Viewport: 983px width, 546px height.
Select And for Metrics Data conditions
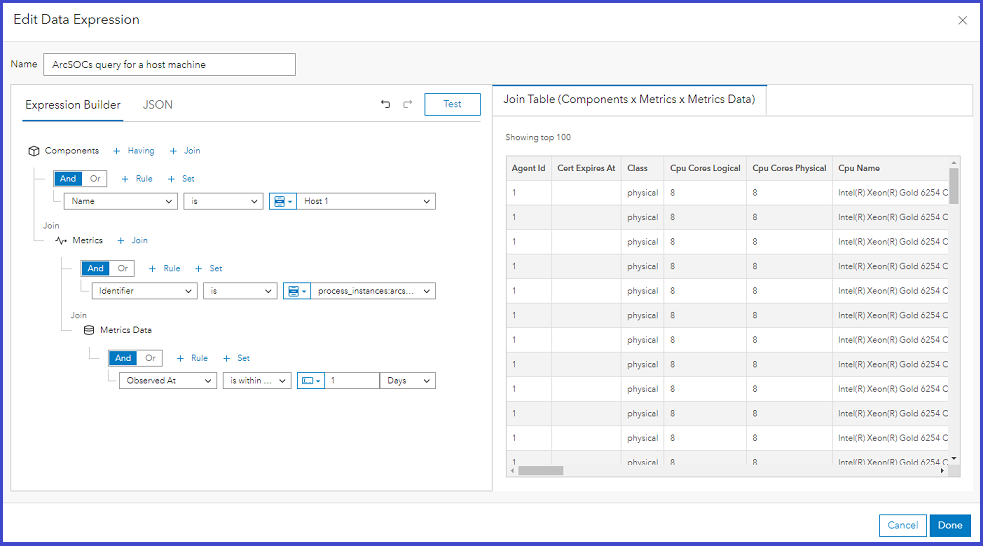pyautogui.click(x=123, y=358)
